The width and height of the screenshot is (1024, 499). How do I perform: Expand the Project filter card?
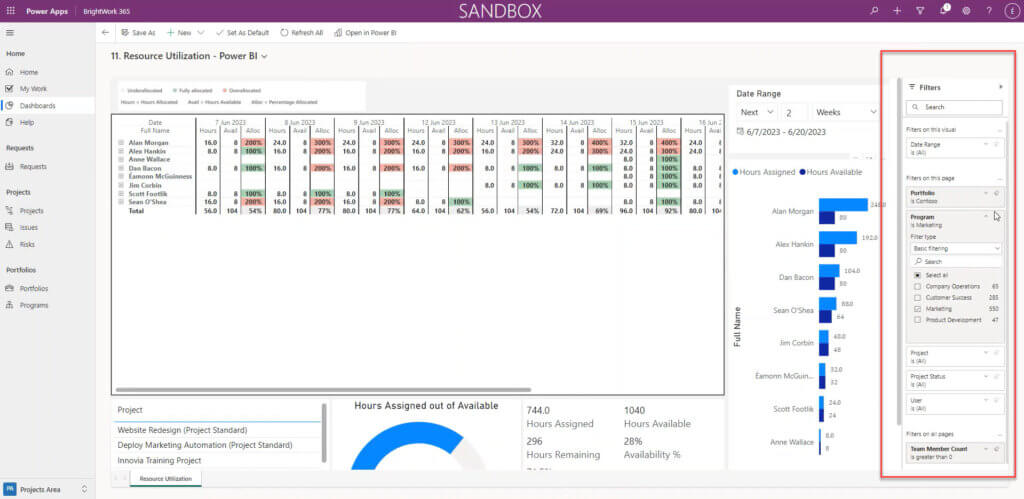tap(986, 353)
